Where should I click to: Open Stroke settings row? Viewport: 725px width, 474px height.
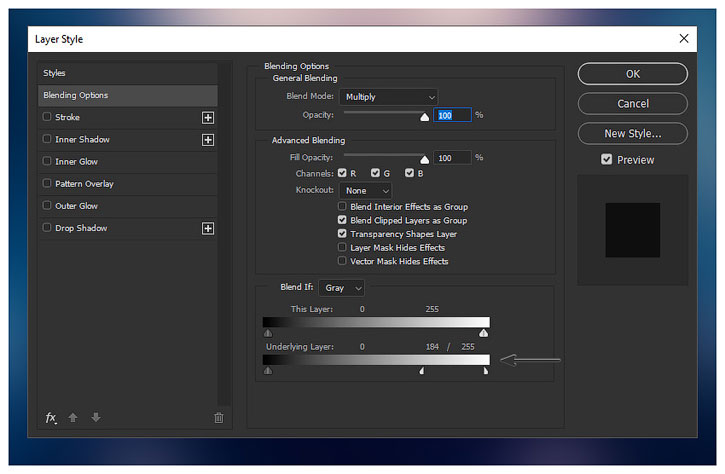tap(128, 117)
